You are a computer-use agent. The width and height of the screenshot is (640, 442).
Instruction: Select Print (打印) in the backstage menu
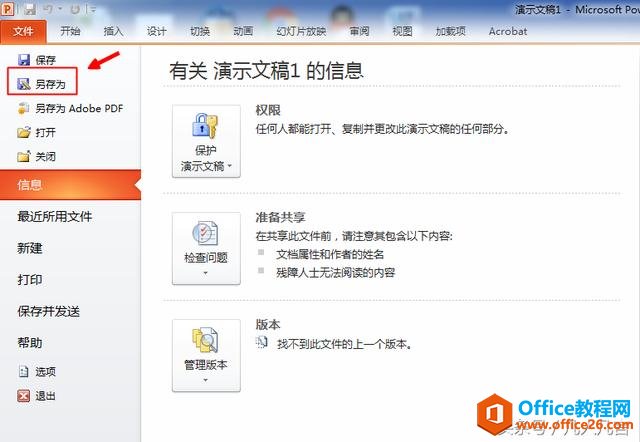point(29,280)
